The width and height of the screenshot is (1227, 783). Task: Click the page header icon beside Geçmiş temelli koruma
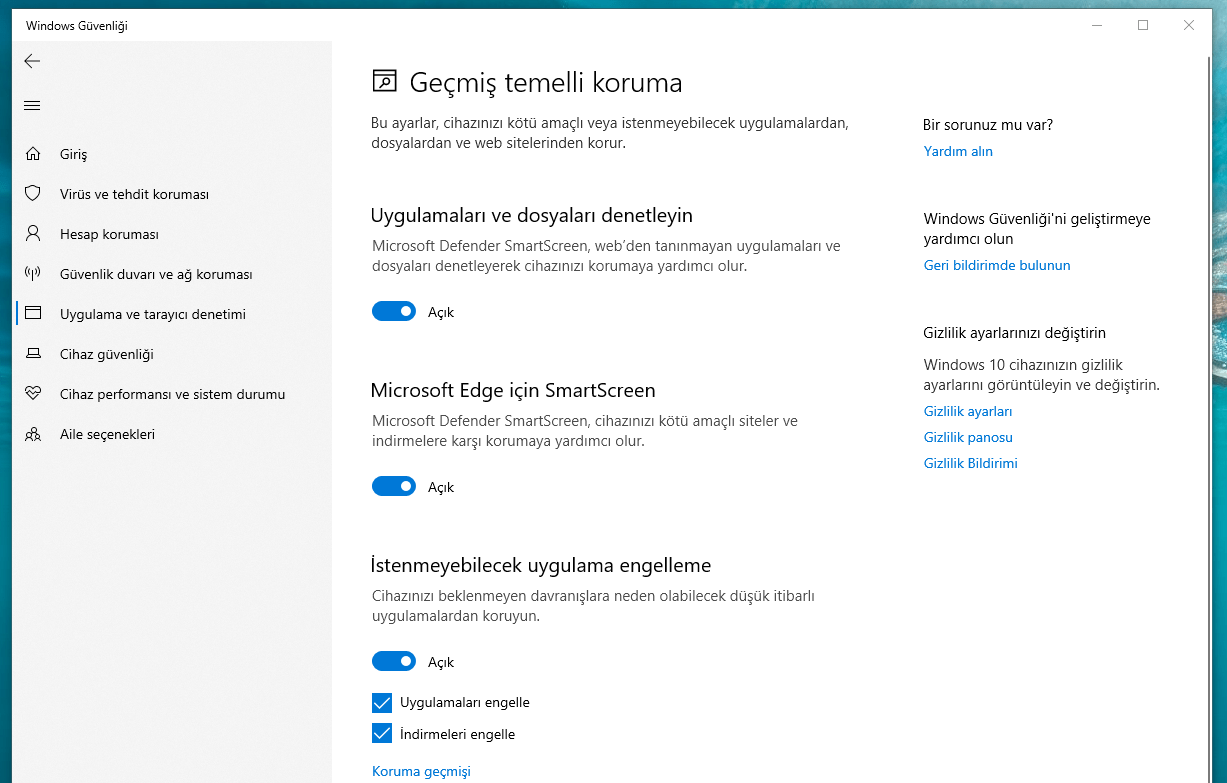(383, 81)
